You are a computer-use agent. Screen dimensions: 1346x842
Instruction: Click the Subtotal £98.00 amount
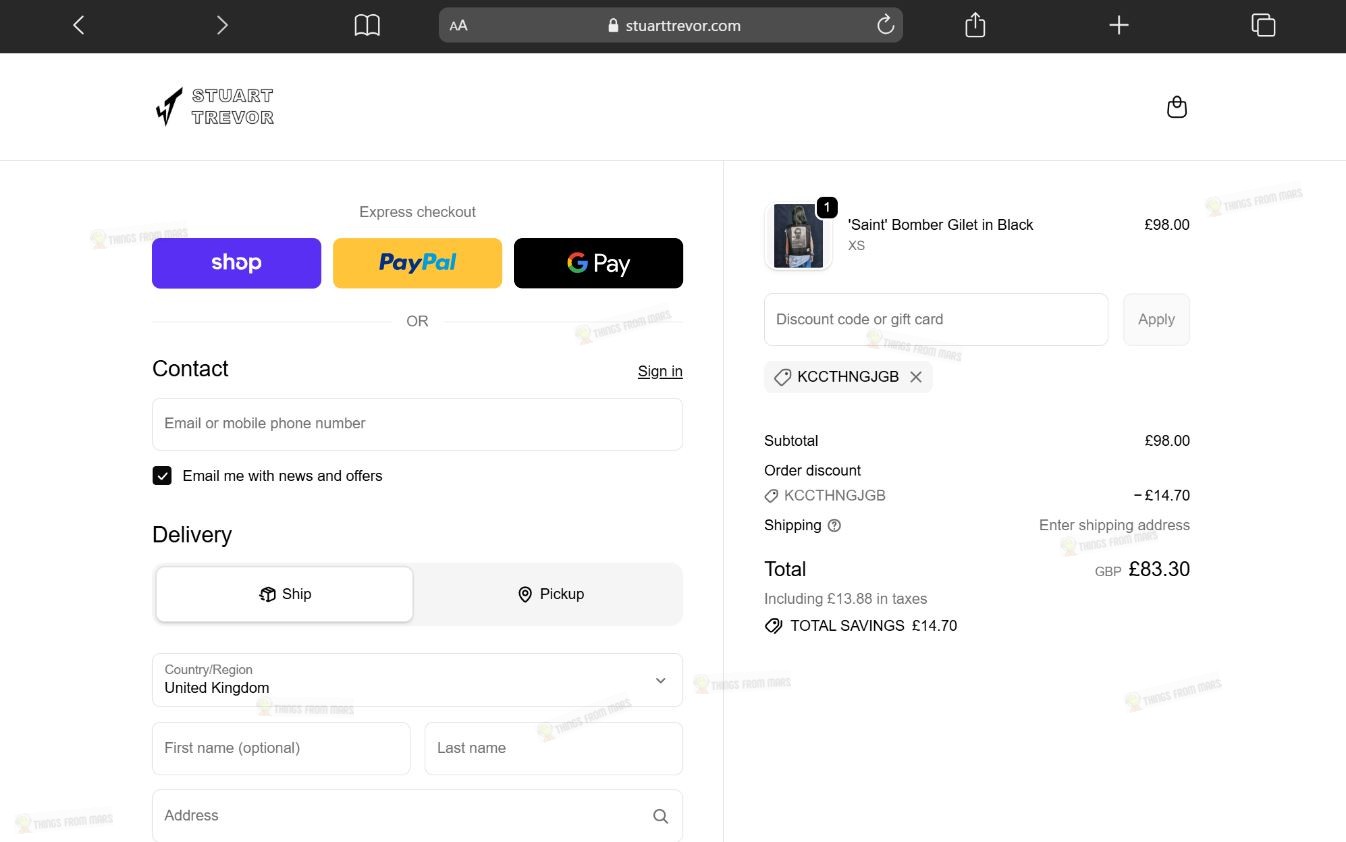(1167, 441)
